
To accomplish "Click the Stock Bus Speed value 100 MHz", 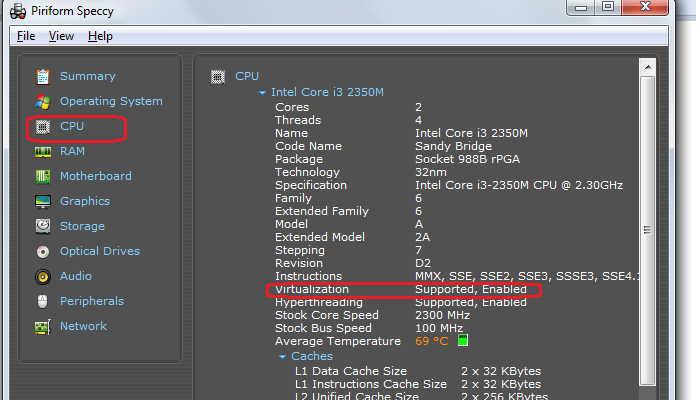I will 439,328.
